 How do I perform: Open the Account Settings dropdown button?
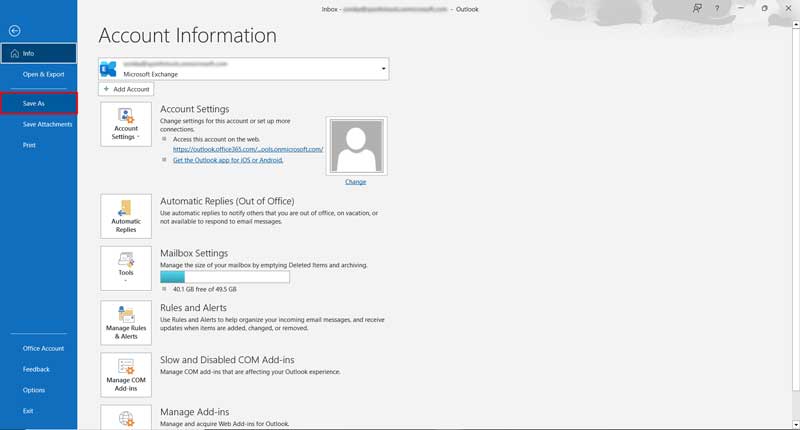(126, 124)
